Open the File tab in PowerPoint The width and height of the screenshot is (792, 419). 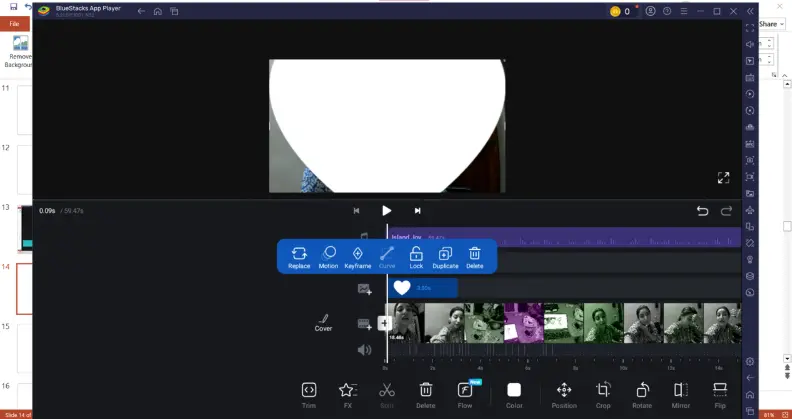tap(14, 23)
